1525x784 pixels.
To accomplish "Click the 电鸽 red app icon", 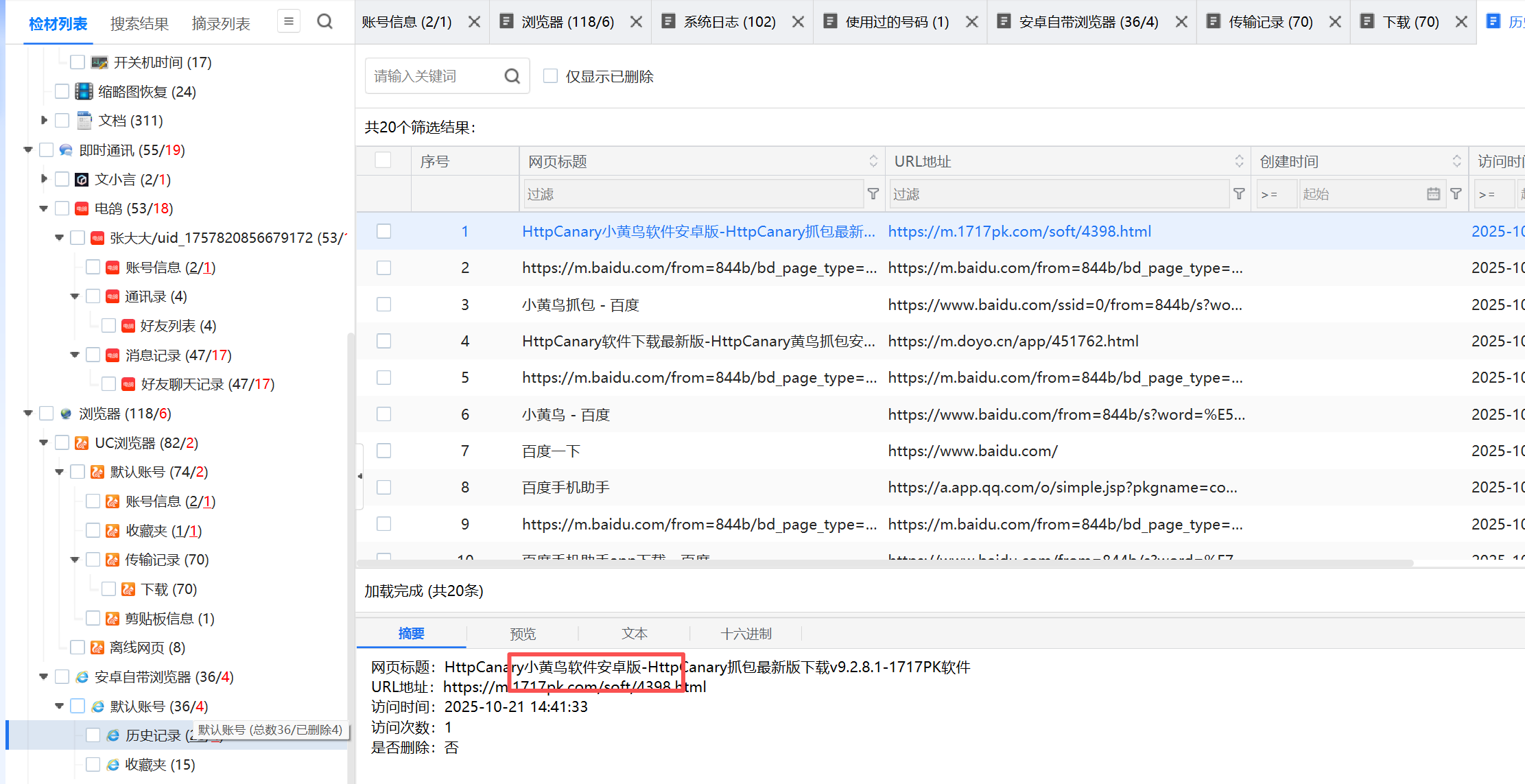I will tap(82, 209).
